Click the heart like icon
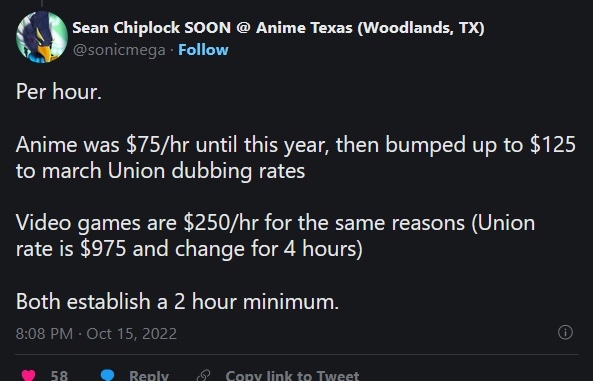 pos(28,375)
